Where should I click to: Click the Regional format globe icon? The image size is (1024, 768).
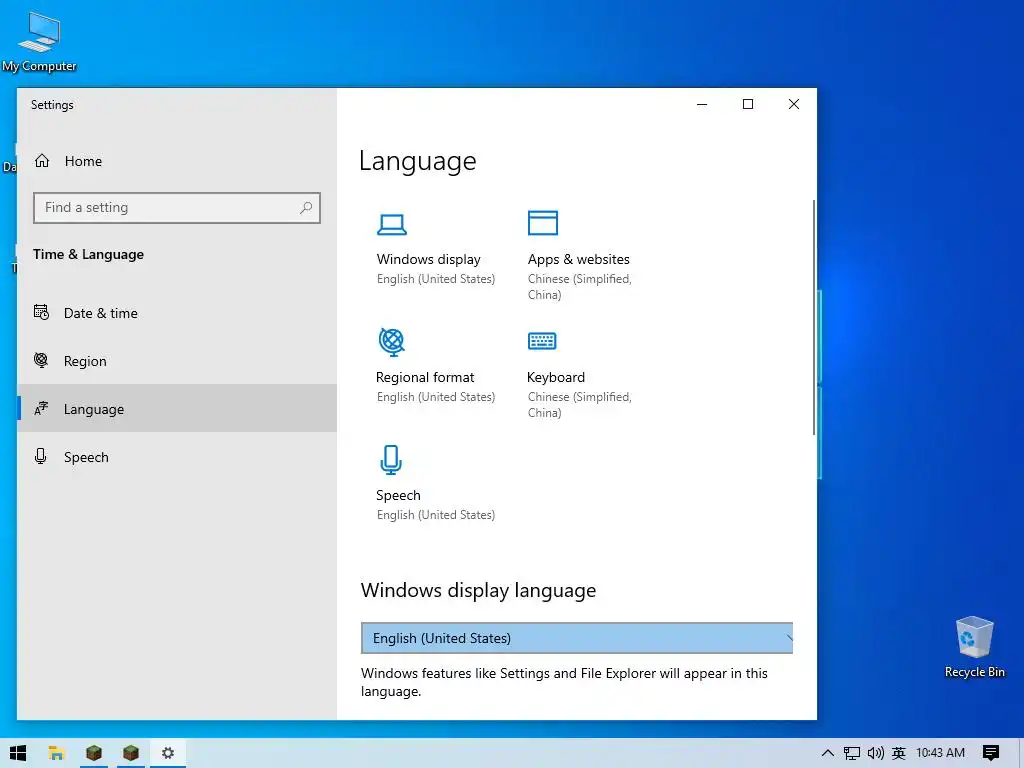(391, 342)
